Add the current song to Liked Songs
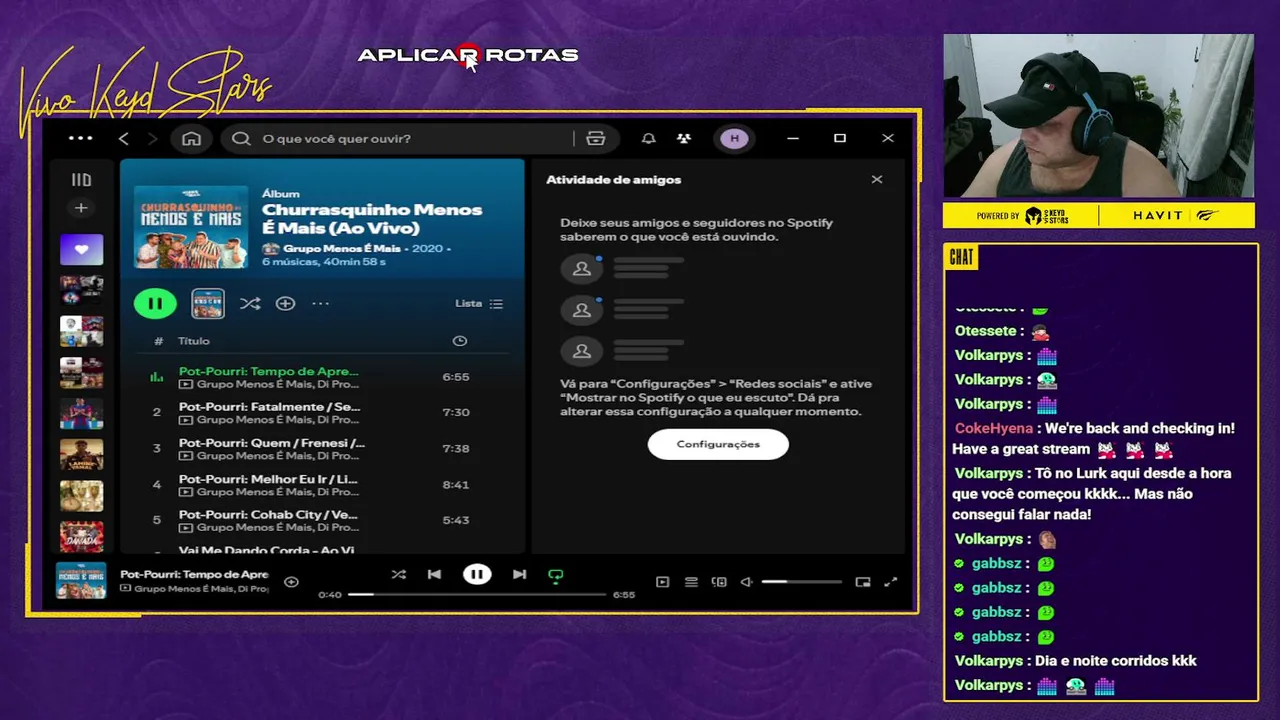 [291, 582]
